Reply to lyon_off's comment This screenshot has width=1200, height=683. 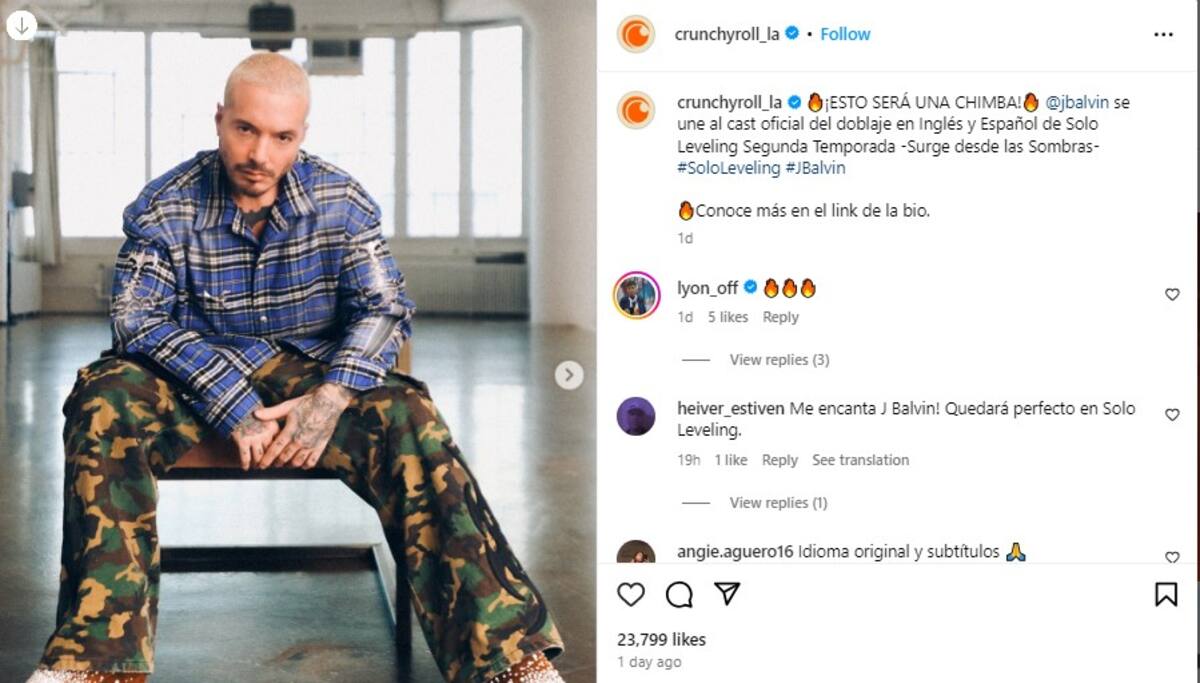pos(780,317)
